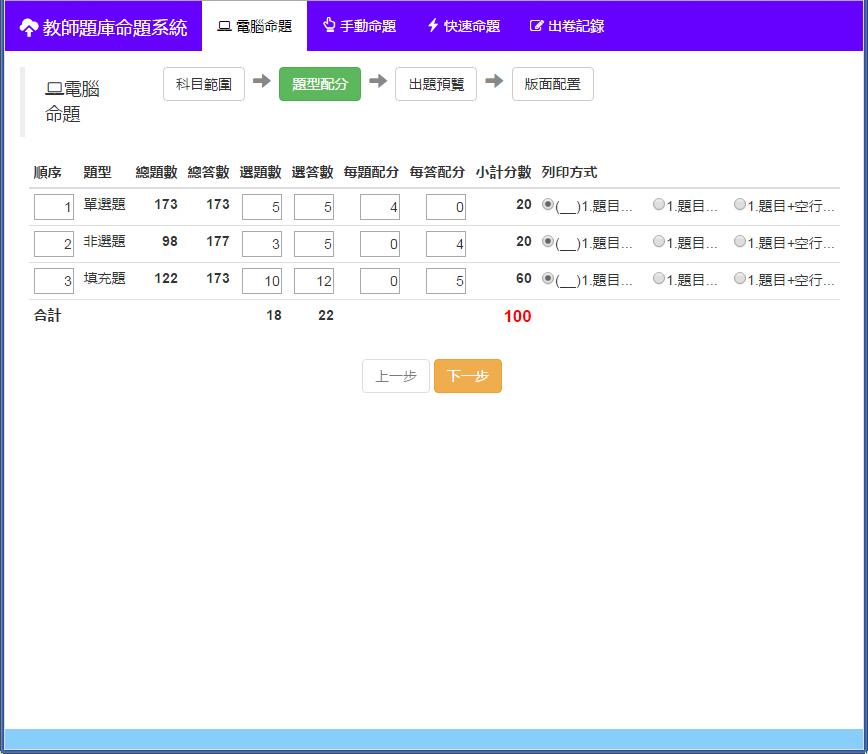Click the 每答配分 field for 非選題
Image resolution: width=868 pixels, height=754 pixels.
point(446,244)
